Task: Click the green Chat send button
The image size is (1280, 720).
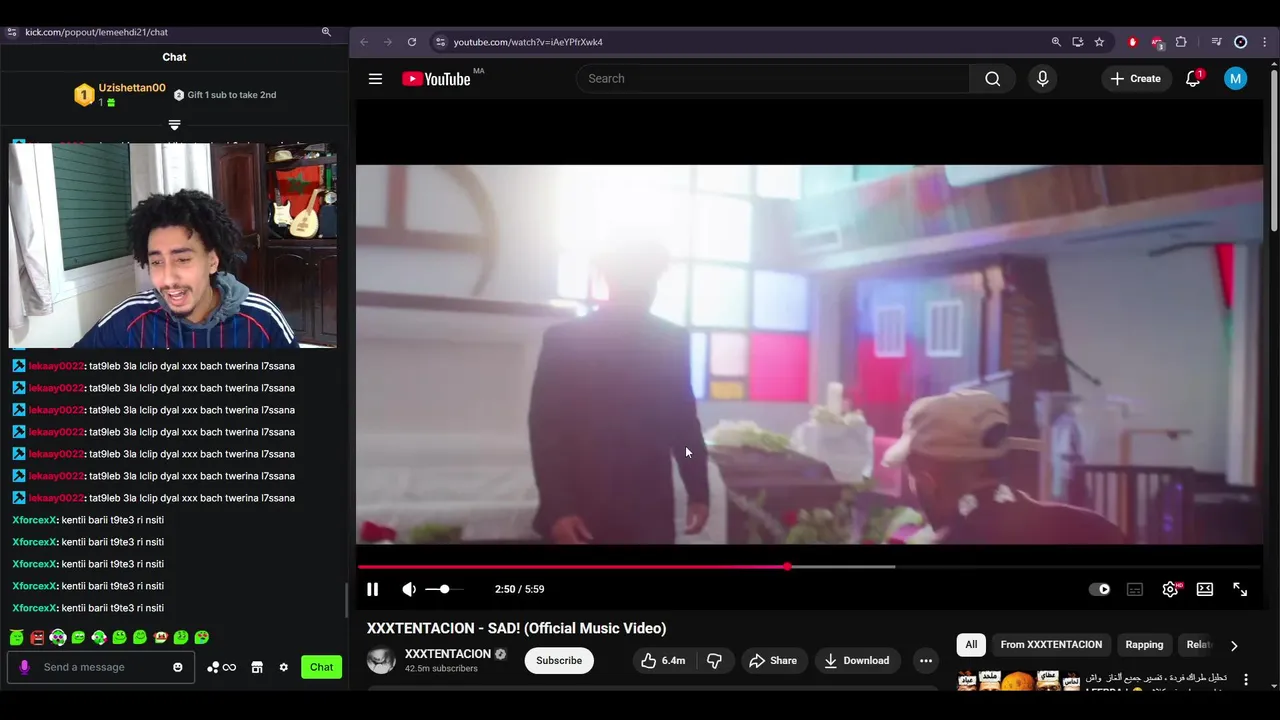Action: [321, 667]
